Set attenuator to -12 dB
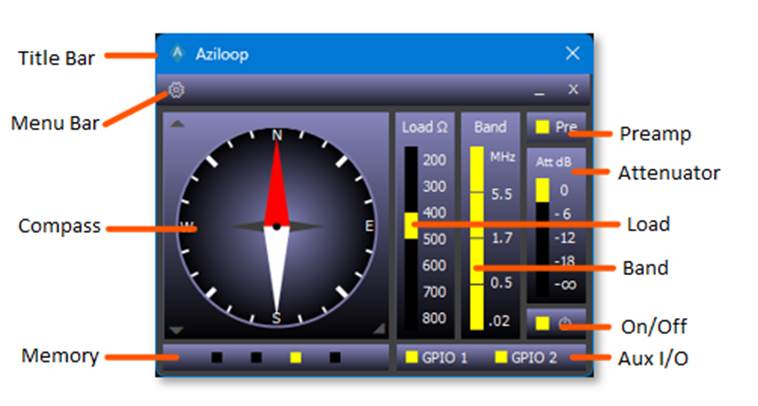 click(542, 237)
